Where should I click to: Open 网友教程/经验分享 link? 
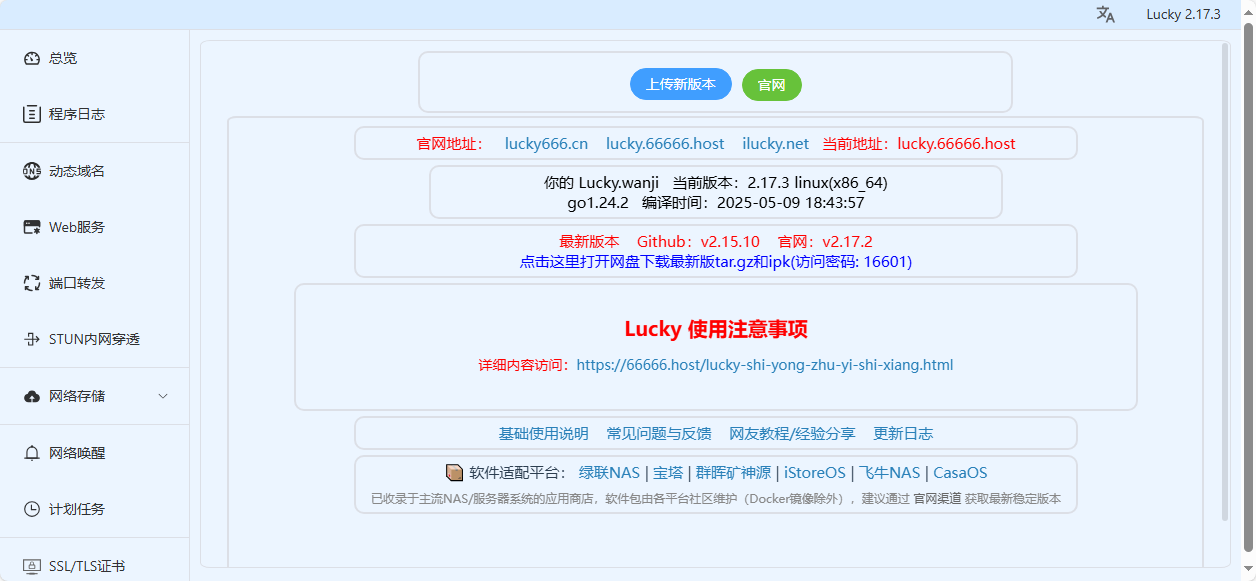pyautogui.click(x=792, y=433)
